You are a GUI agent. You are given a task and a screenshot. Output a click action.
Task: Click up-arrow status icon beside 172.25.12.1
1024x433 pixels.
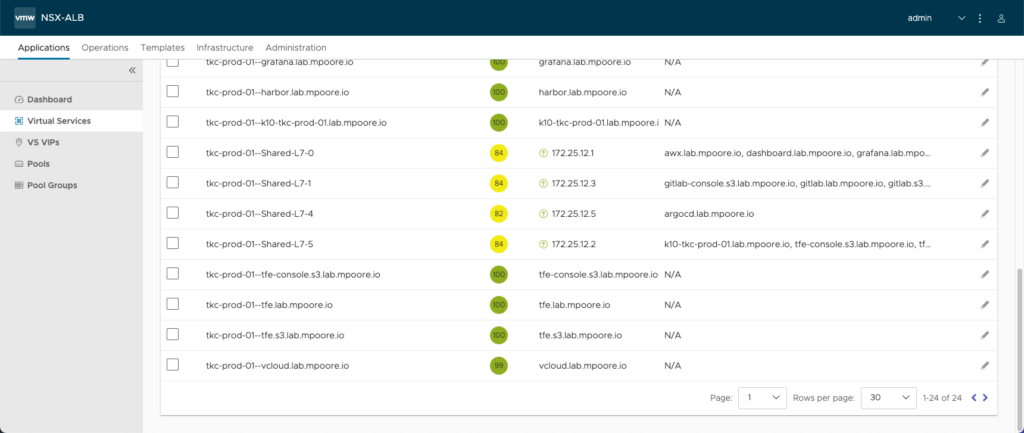pyautogui.click(x=543, y=153)
